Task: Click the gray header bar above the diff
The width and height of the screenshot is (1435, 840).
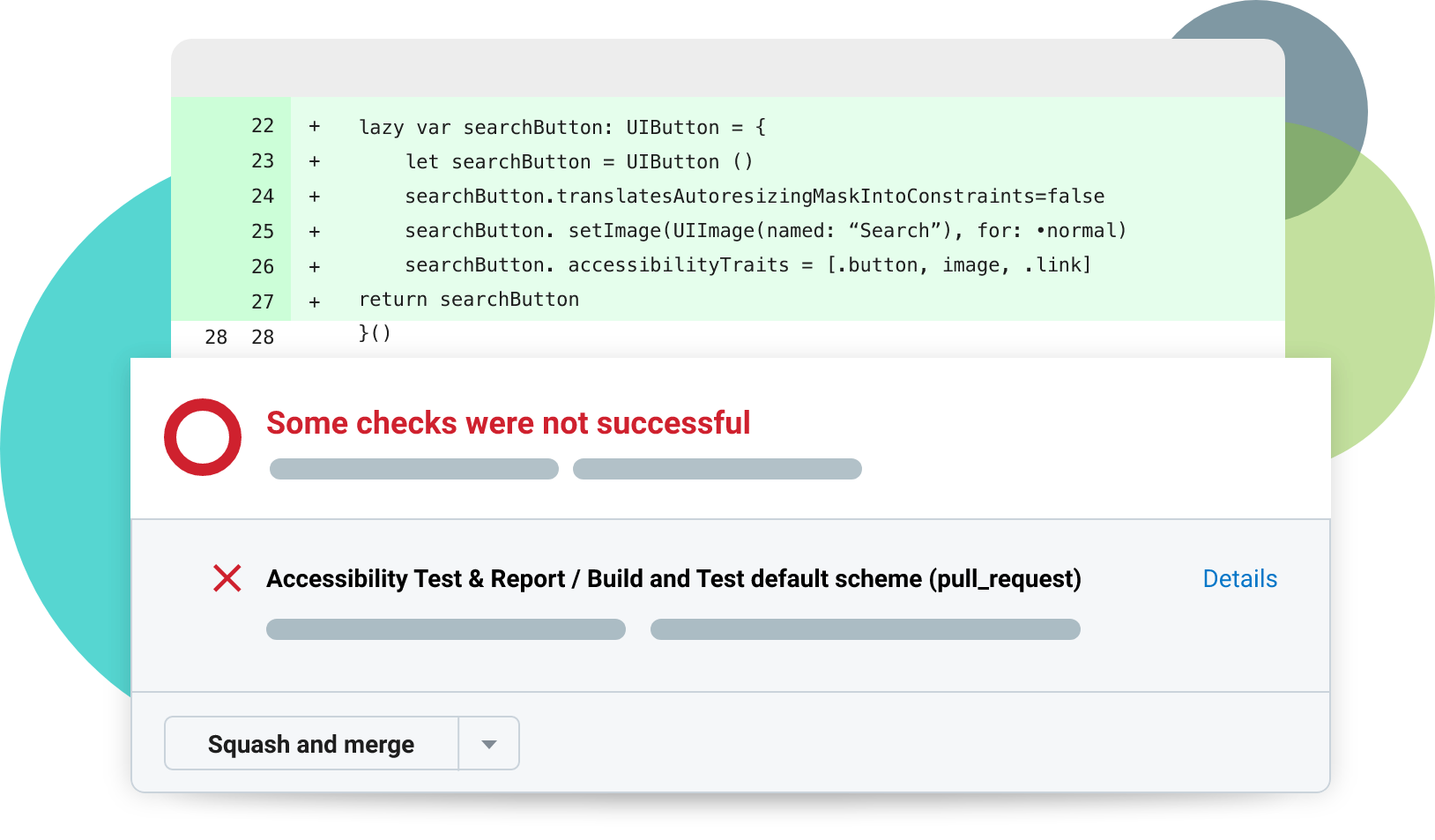Action: pyautogui.click(x=728, y=69)
